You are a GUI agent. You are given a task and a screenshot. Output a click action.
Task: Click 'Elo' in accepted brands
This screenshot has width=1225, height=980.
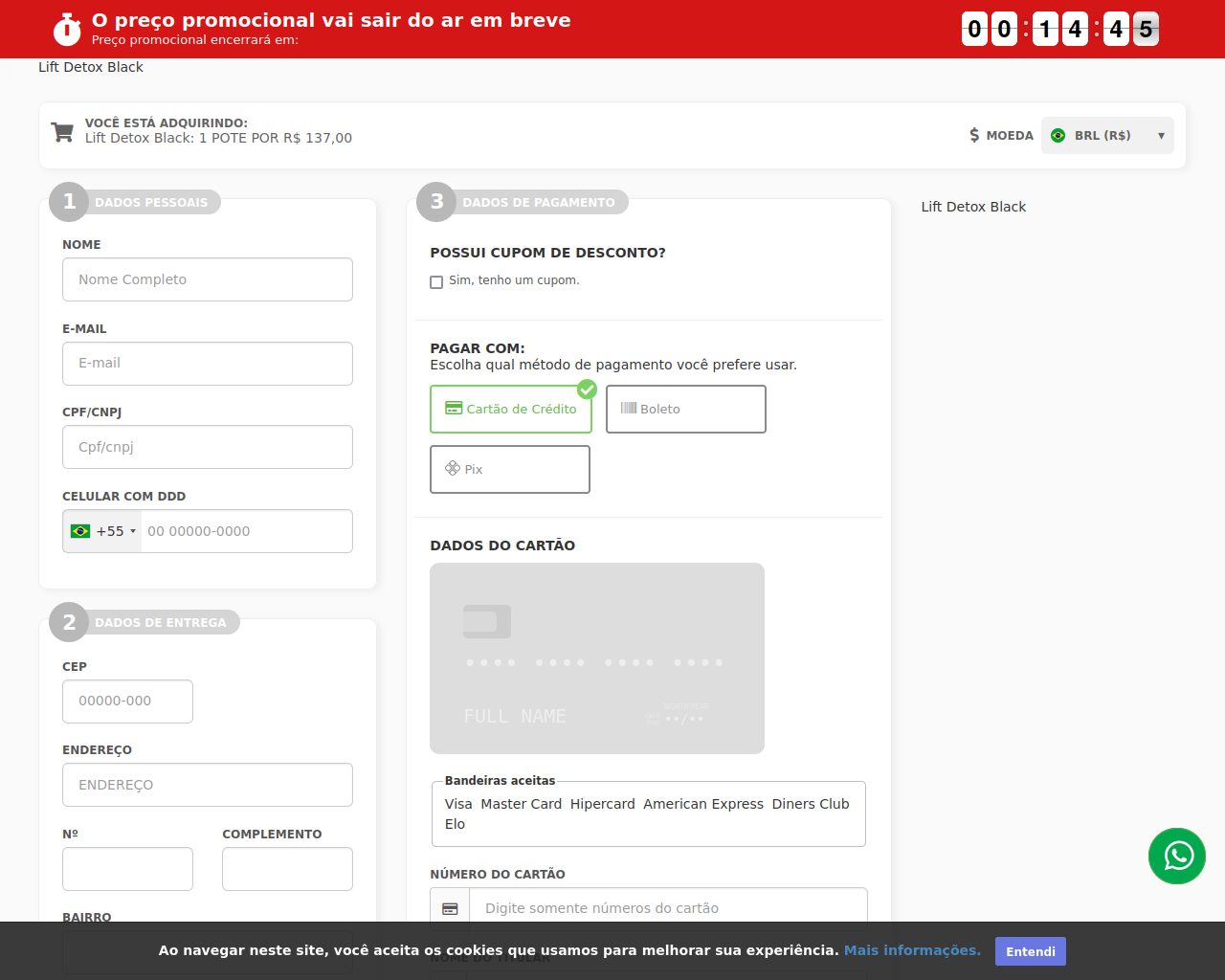click(455, 824)
